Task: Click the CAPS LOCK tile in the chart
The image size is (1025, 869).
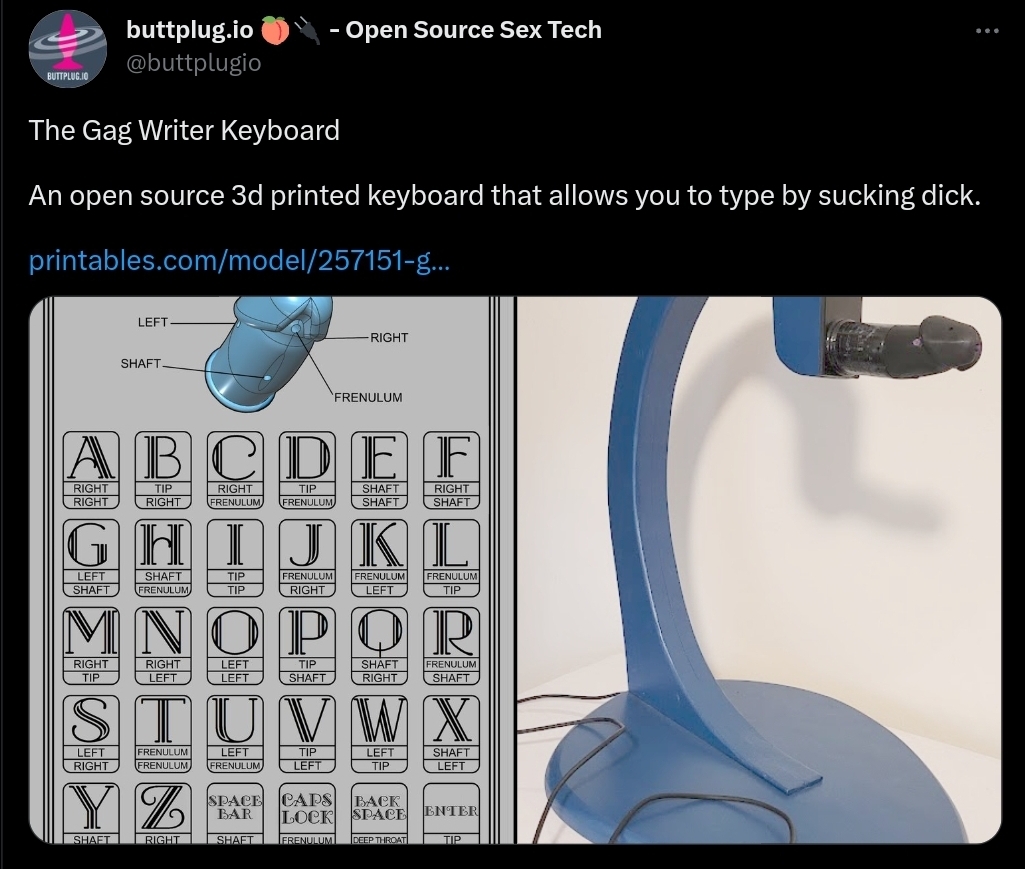Action: tap(307, 813)
